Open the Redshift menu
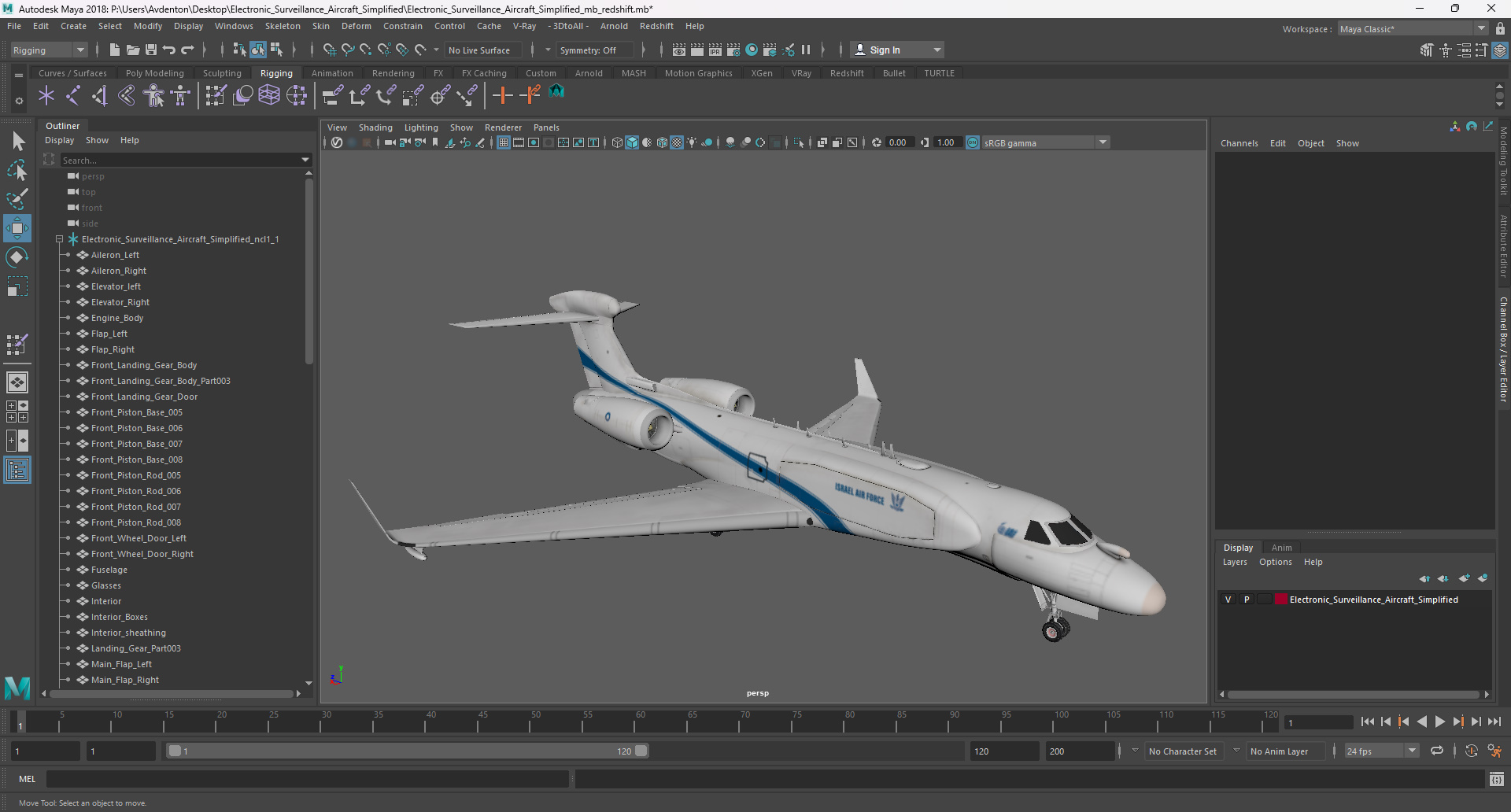The image size is (1511, 812). click(656, 26)
